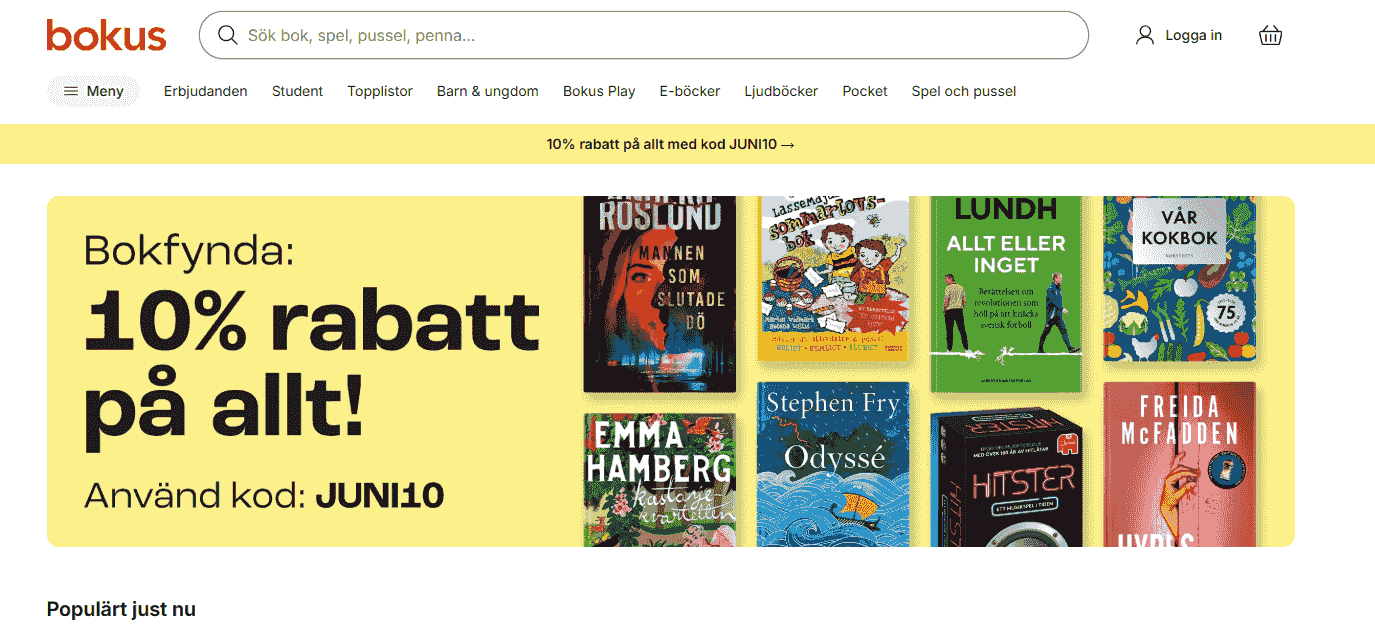Select Barn & ungdom category
Viewport: 1375px width, 626px height.
pyautogui.click(x=488, y=91)
